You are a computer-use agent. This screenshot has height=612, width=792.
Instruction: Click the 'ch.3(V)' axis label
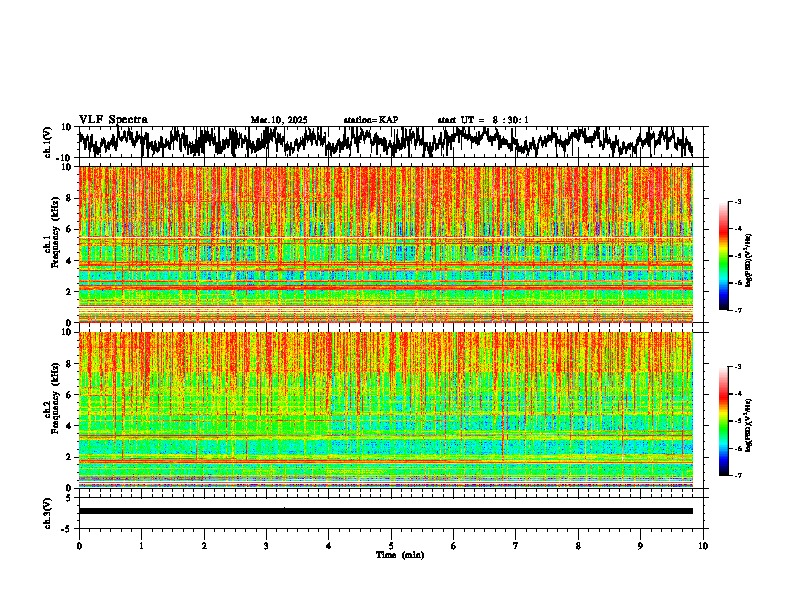click(x=48, y=513)
